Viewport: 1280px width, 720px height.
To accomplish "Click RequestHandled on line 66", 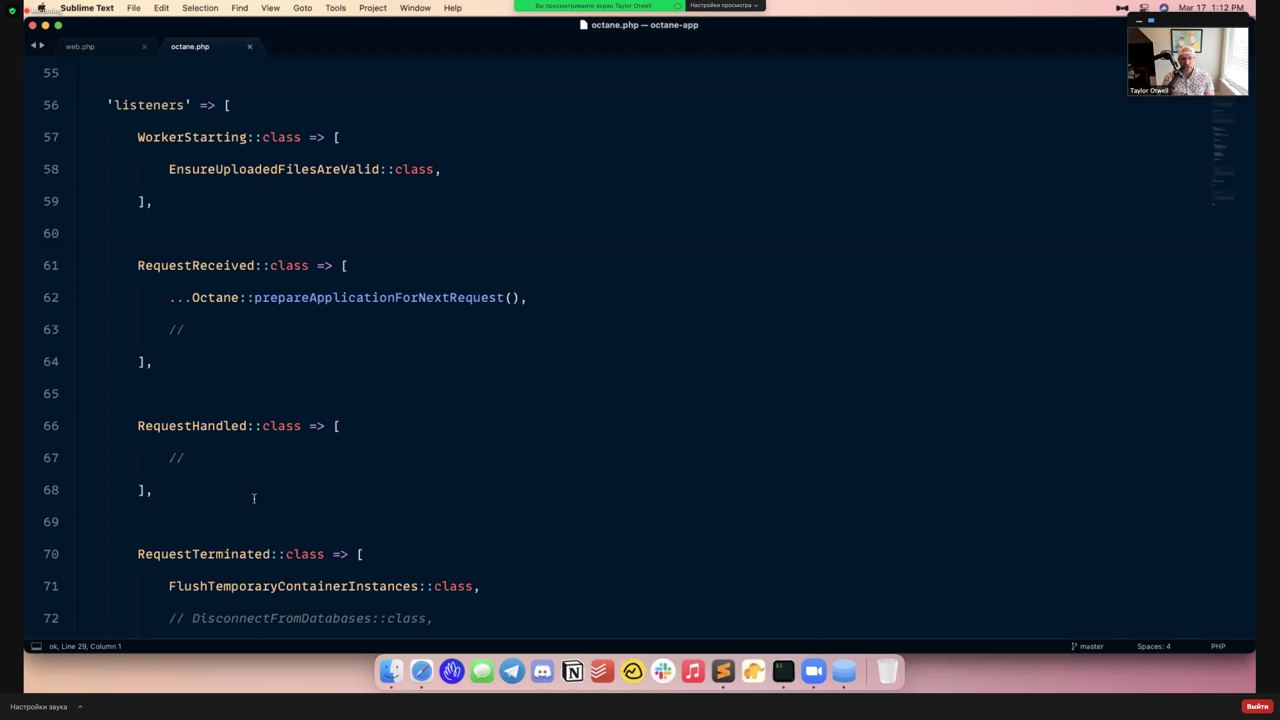I will pyautogui.click(x=192, y=426).
